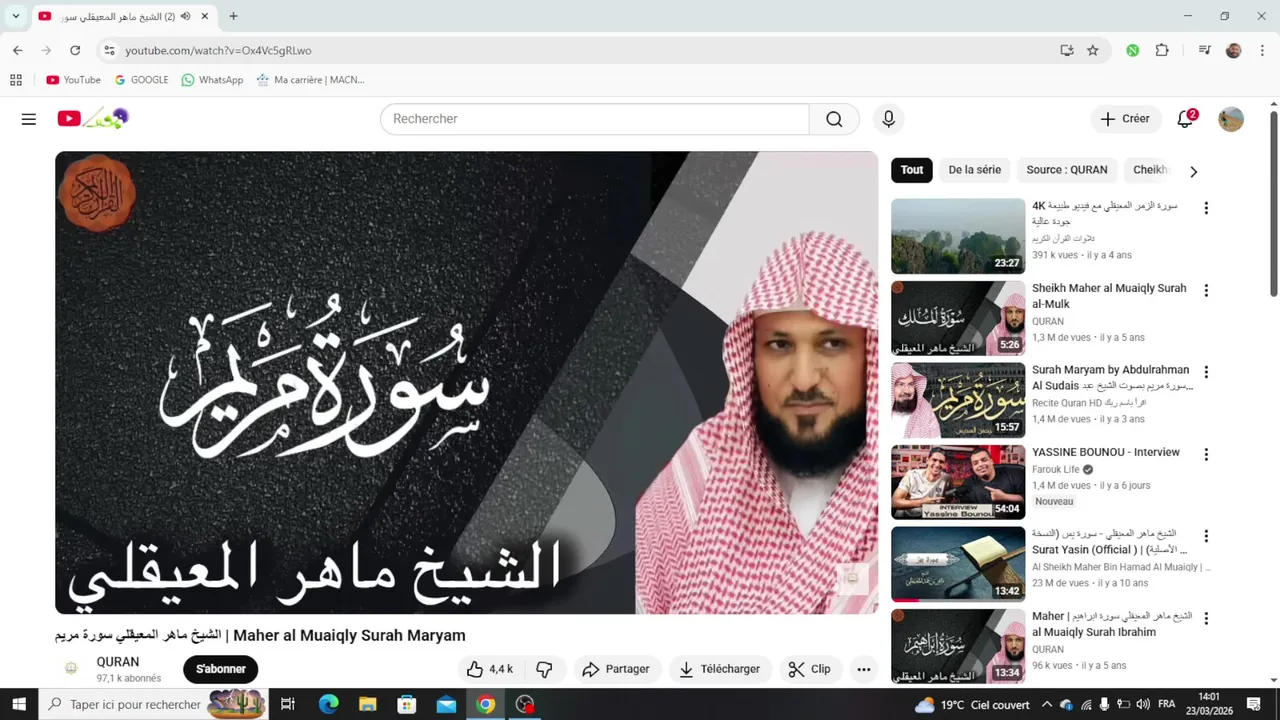
Task: Open the media control button in Chrome toolbar
Action: click(1205, 50)
